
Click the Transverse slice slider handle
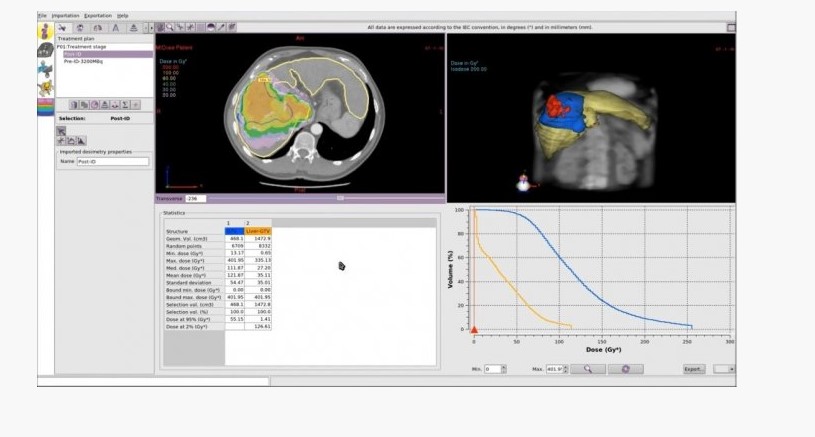(340, 198)
